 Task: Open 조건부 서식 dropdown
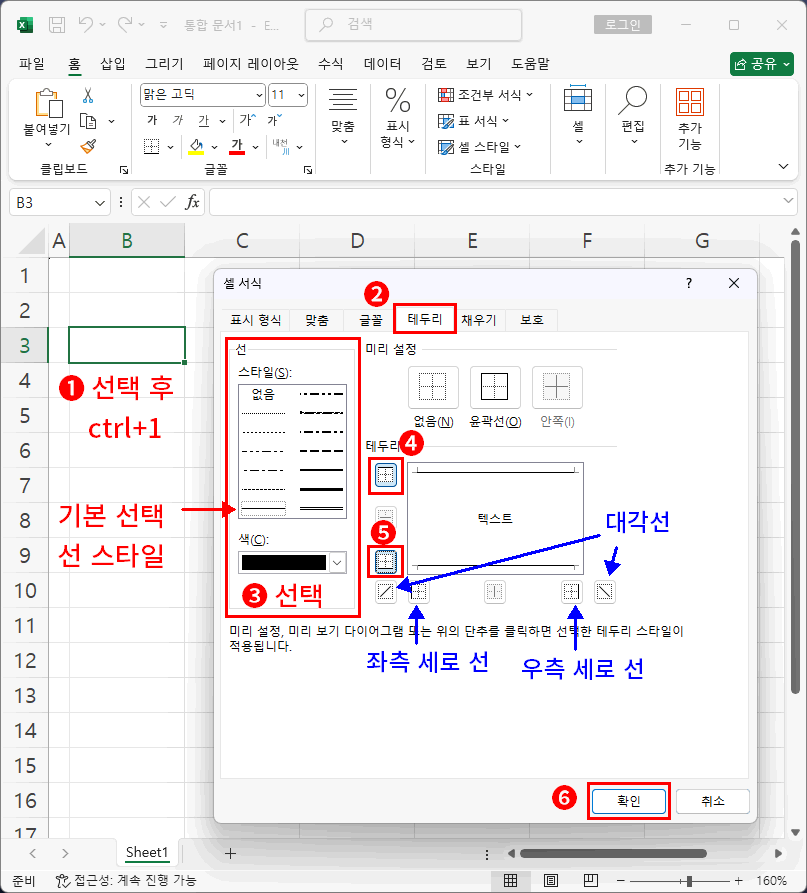click(x=486, y=95)
